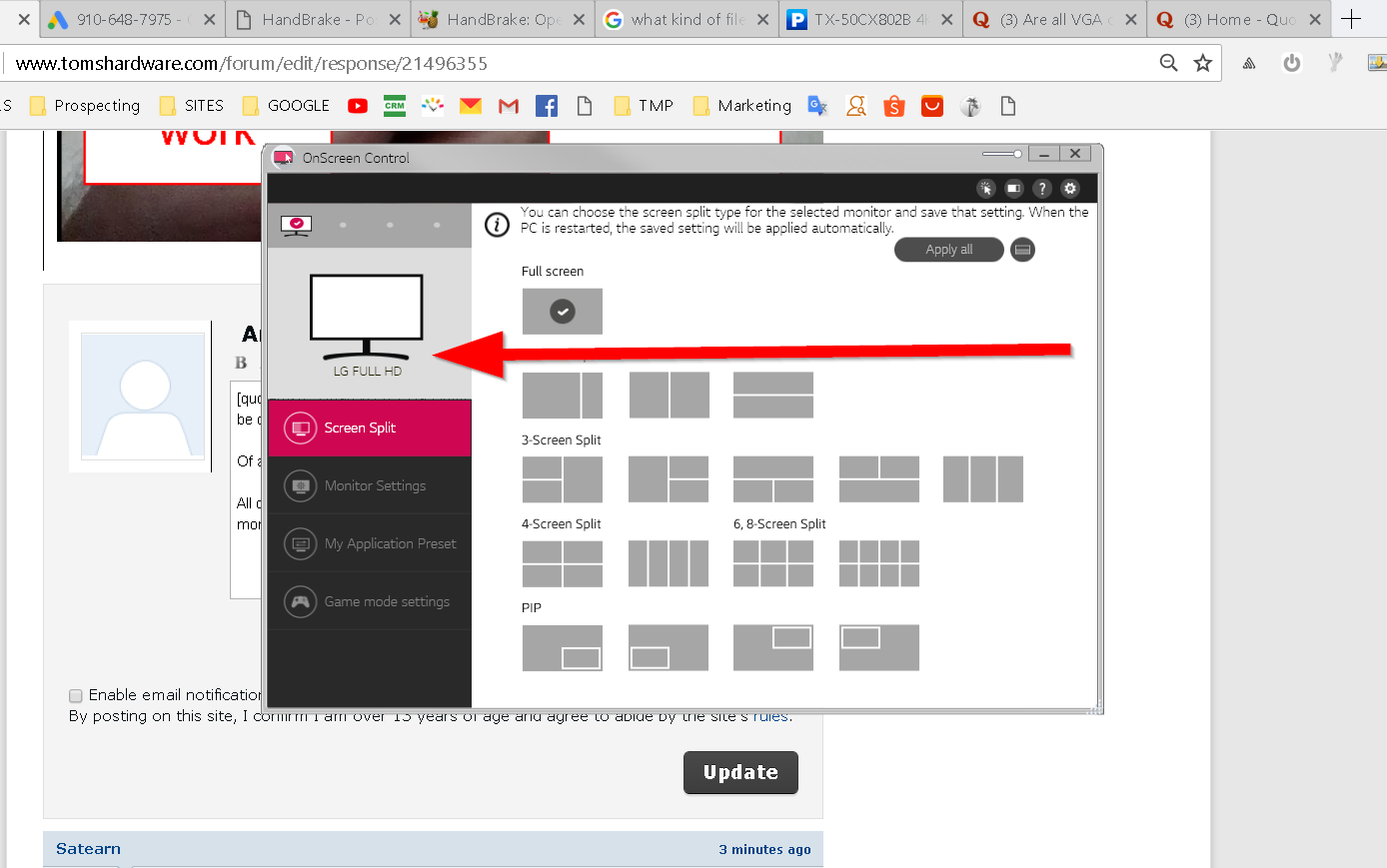This screenshot has width=1387, height=868.
Task: Choose third 3-Screen Split layout
Action: 773,478
